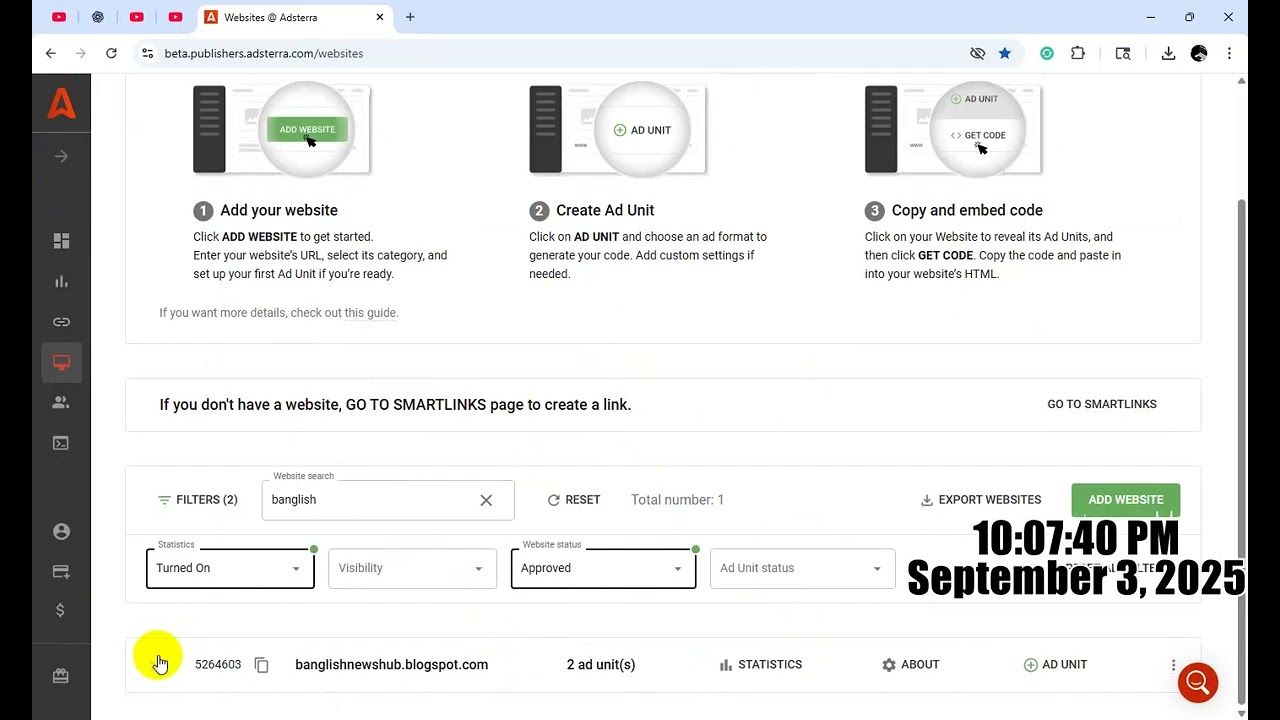
Task: Open the 'this guide' link
Action: coord(371,313)
